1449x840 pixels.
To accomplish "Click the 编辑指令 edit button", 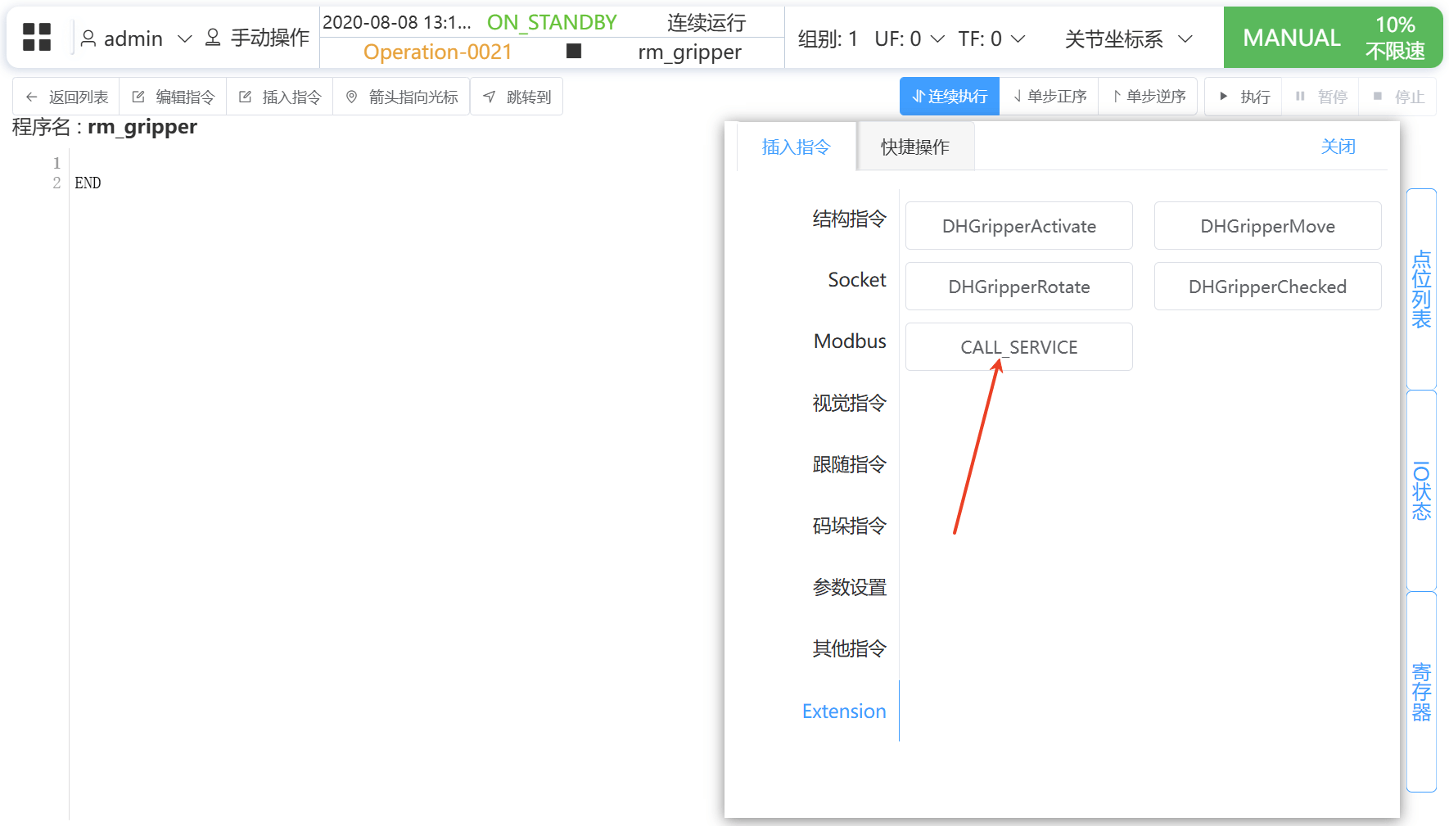I will click(x=174, y=97).
